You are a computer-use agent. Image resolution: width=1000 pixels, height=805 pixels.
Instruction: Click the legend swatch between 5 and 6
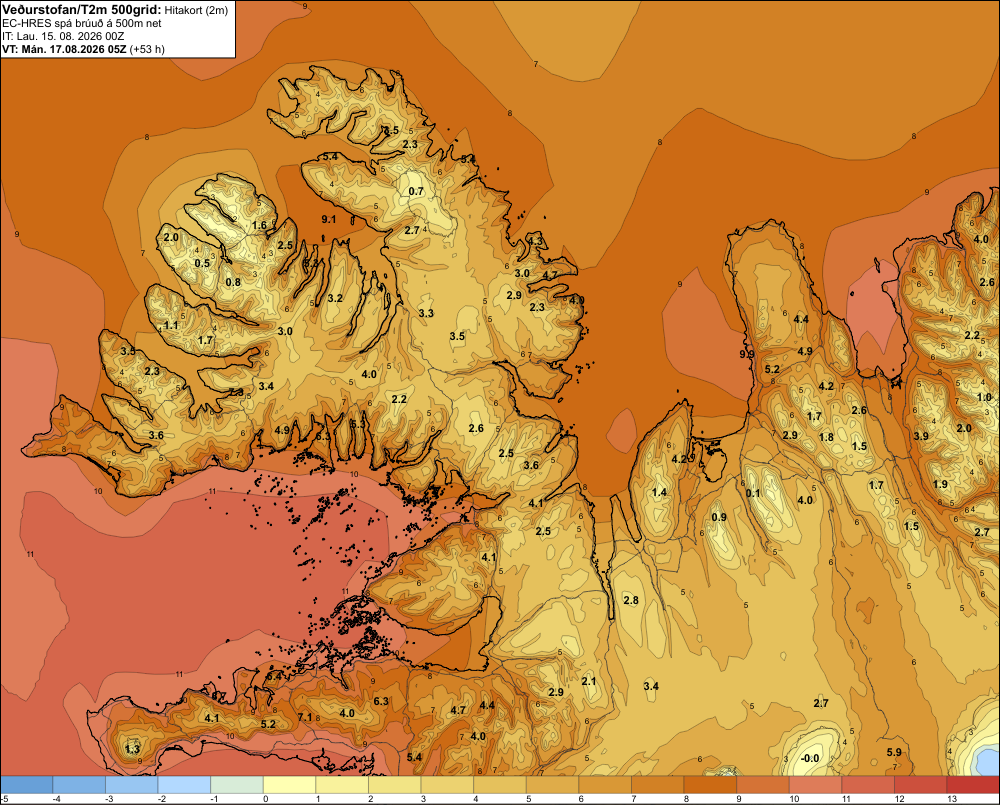point(553,785)
